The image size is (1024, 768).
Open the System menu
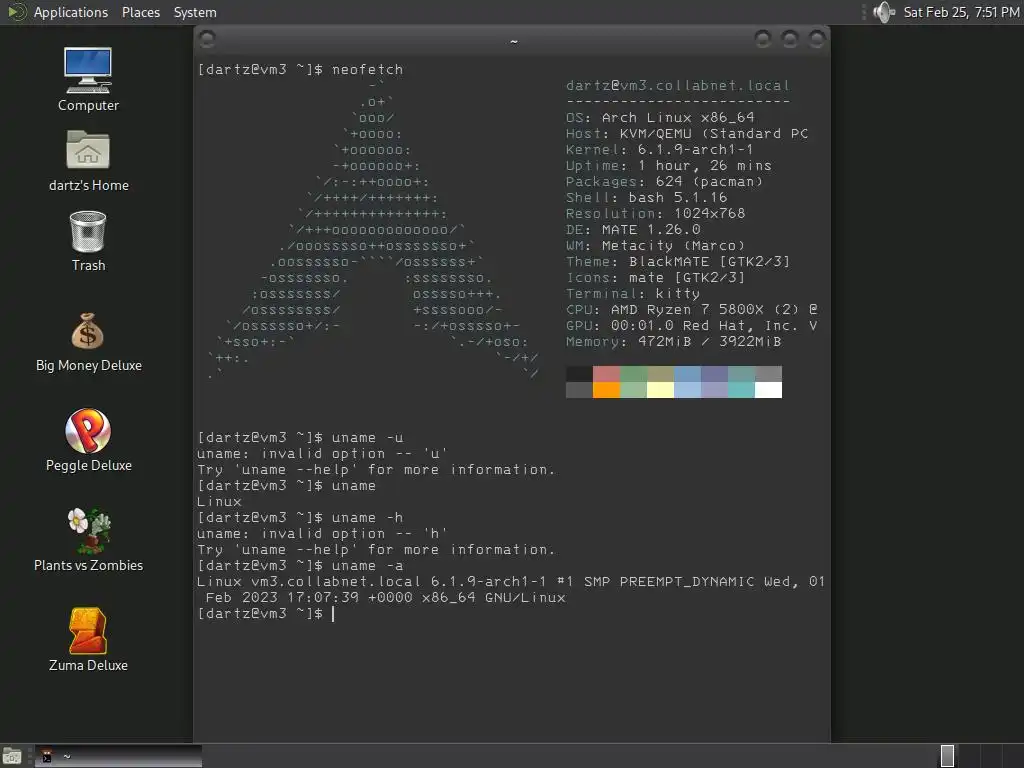click(195, 12)
